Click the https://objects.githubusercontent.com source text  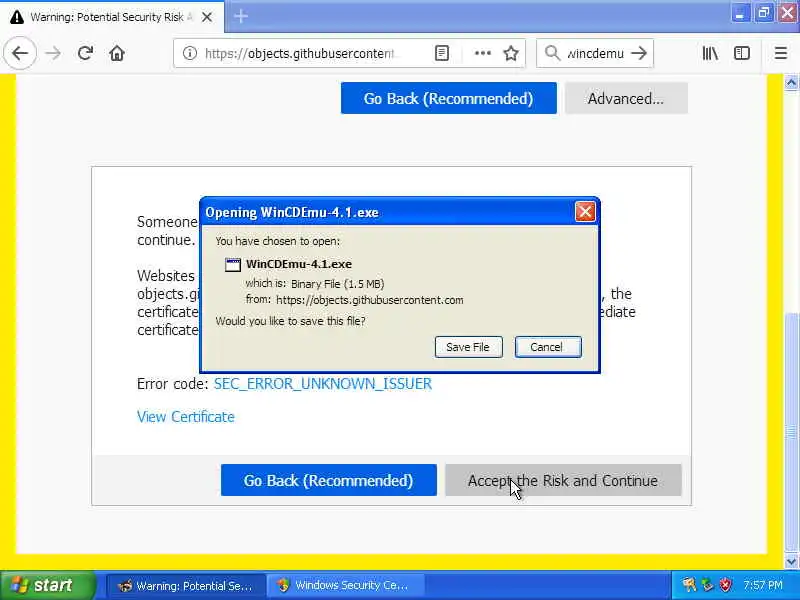point(370,300)
